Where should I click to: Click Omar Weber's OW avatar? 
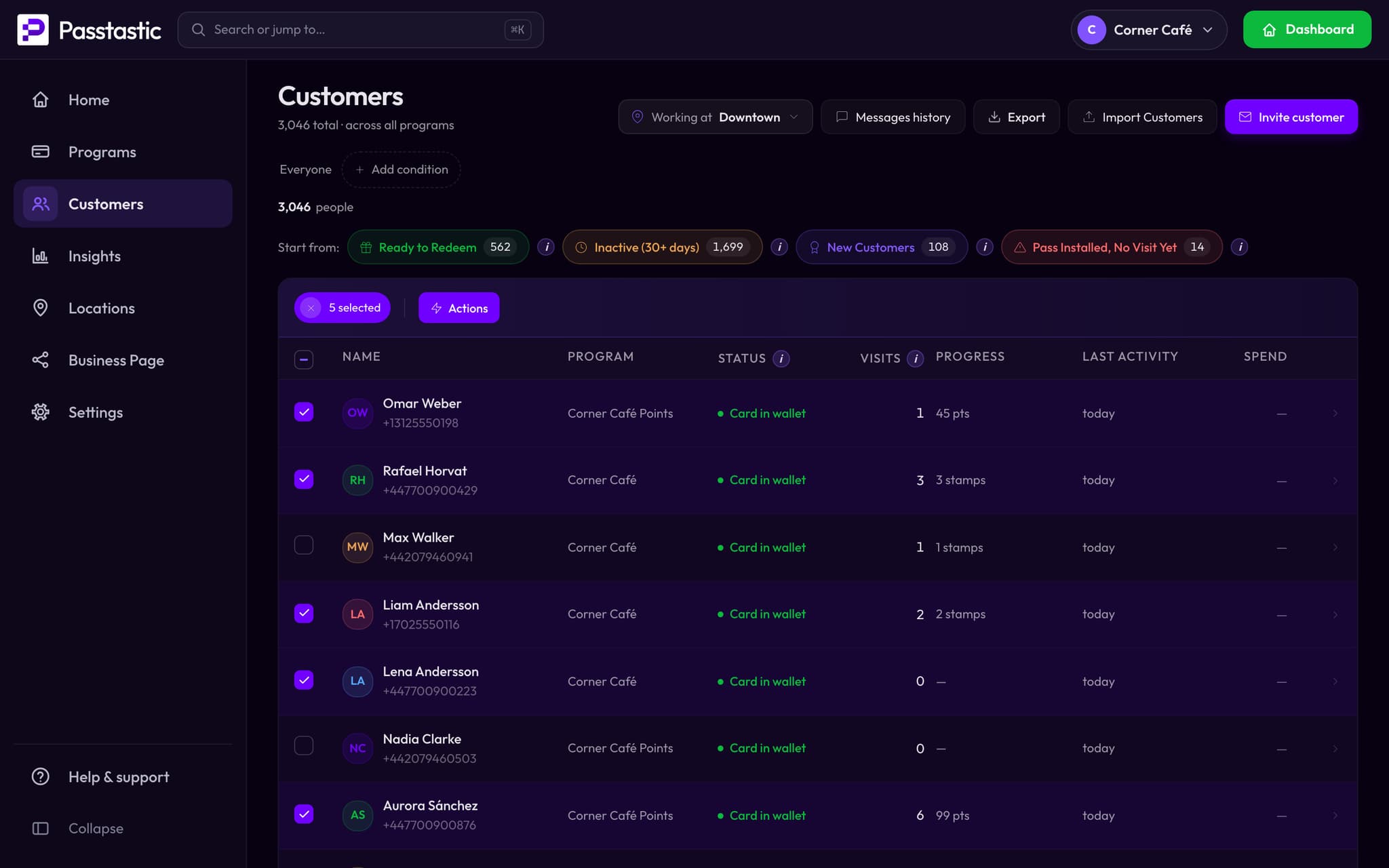click(x=357, y=413)
